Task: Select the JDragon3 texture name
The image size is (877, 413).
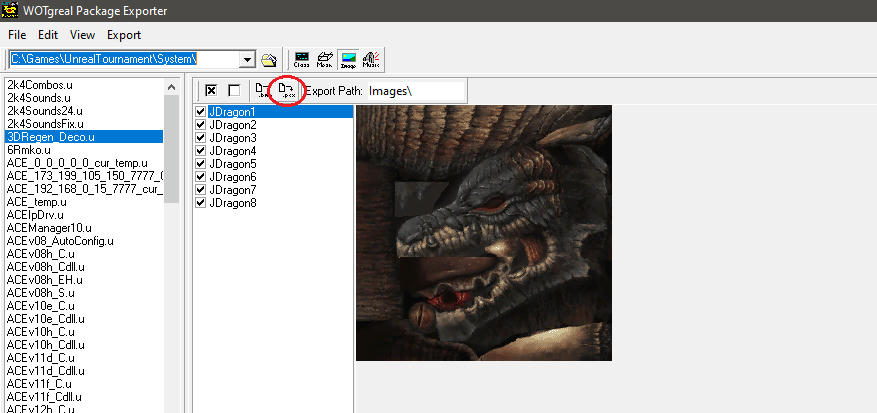Action: click(x=233, y=138)
